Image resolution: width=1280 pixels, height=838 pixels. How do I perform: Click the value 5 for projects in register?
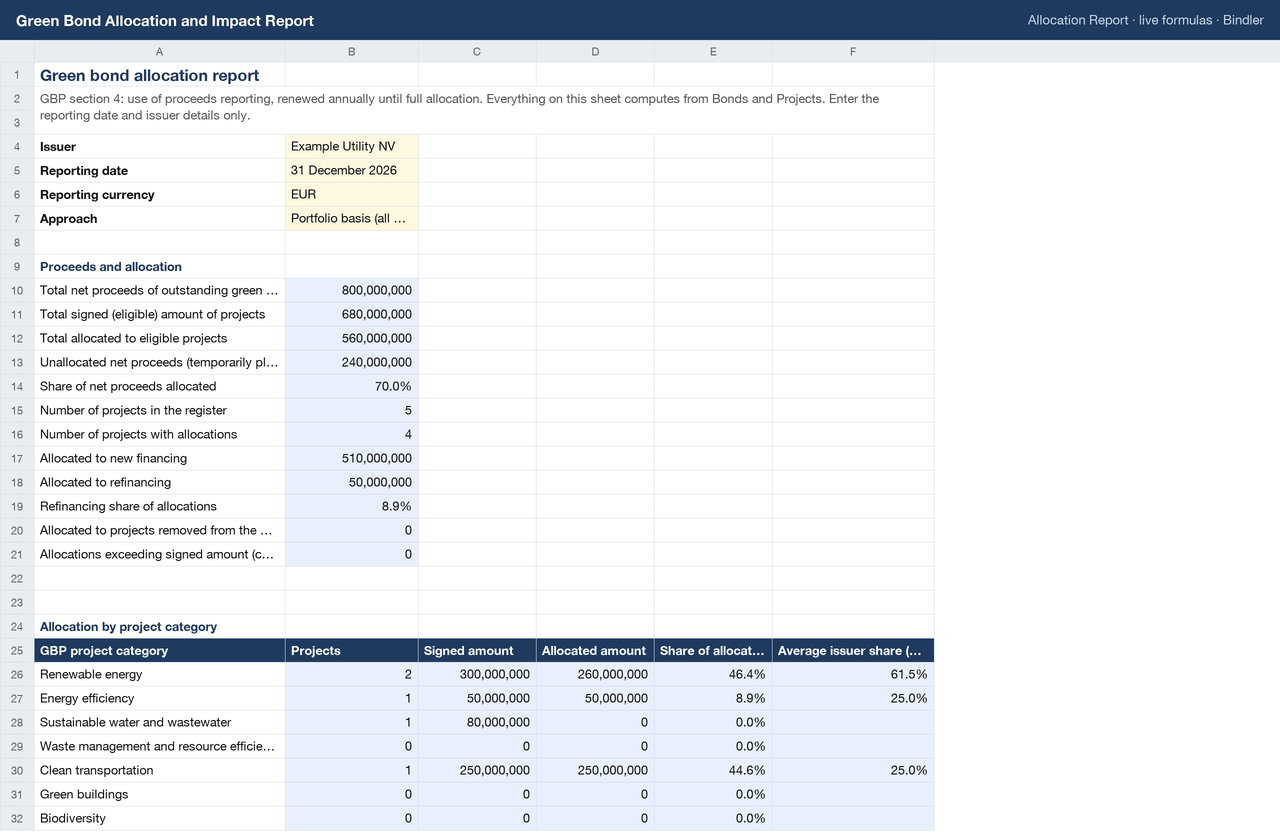tap(352, 411)
